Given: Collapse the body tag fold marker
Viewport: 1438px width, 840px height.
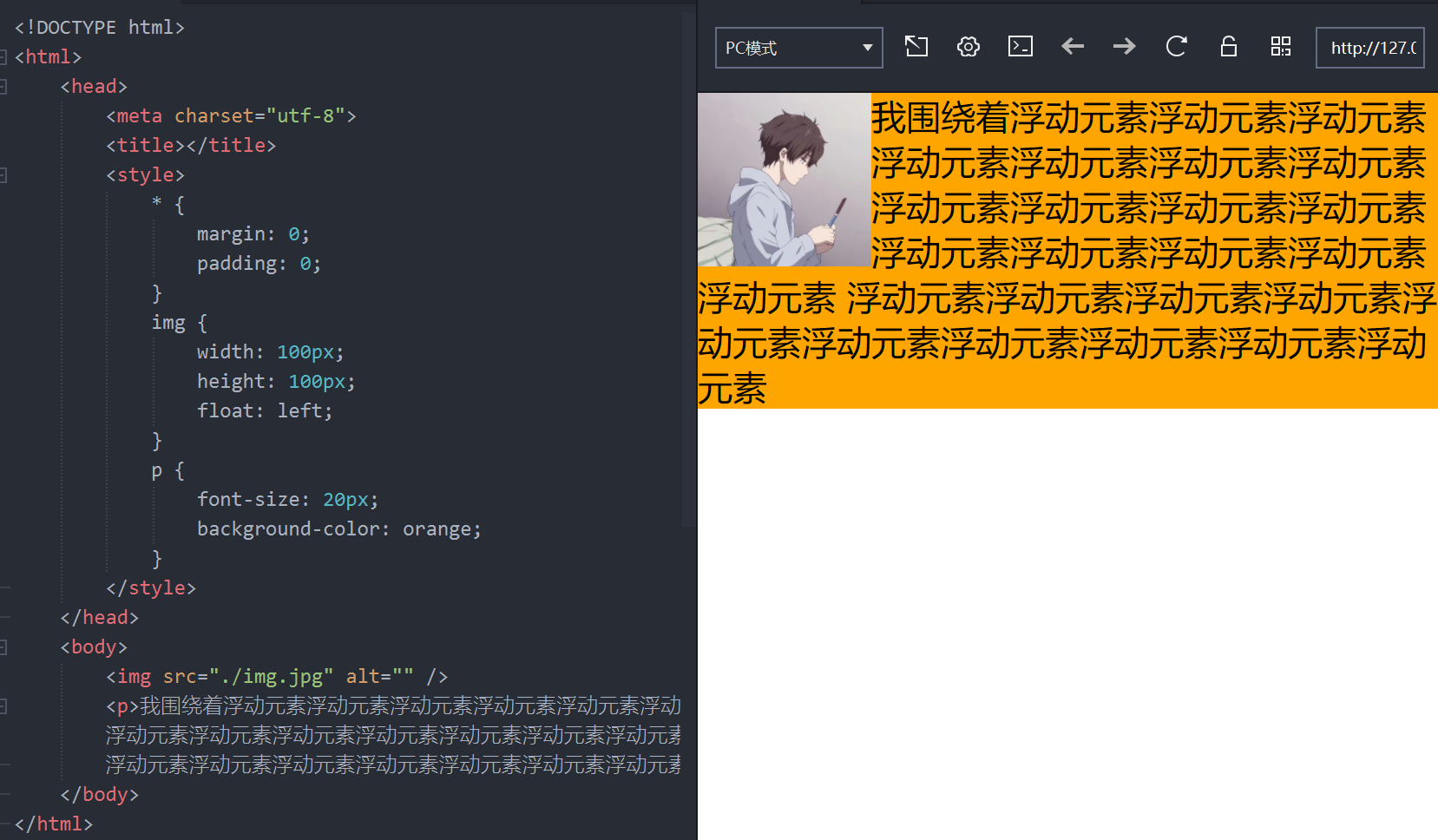Looking at the screenshot, I should pos(3,647).
